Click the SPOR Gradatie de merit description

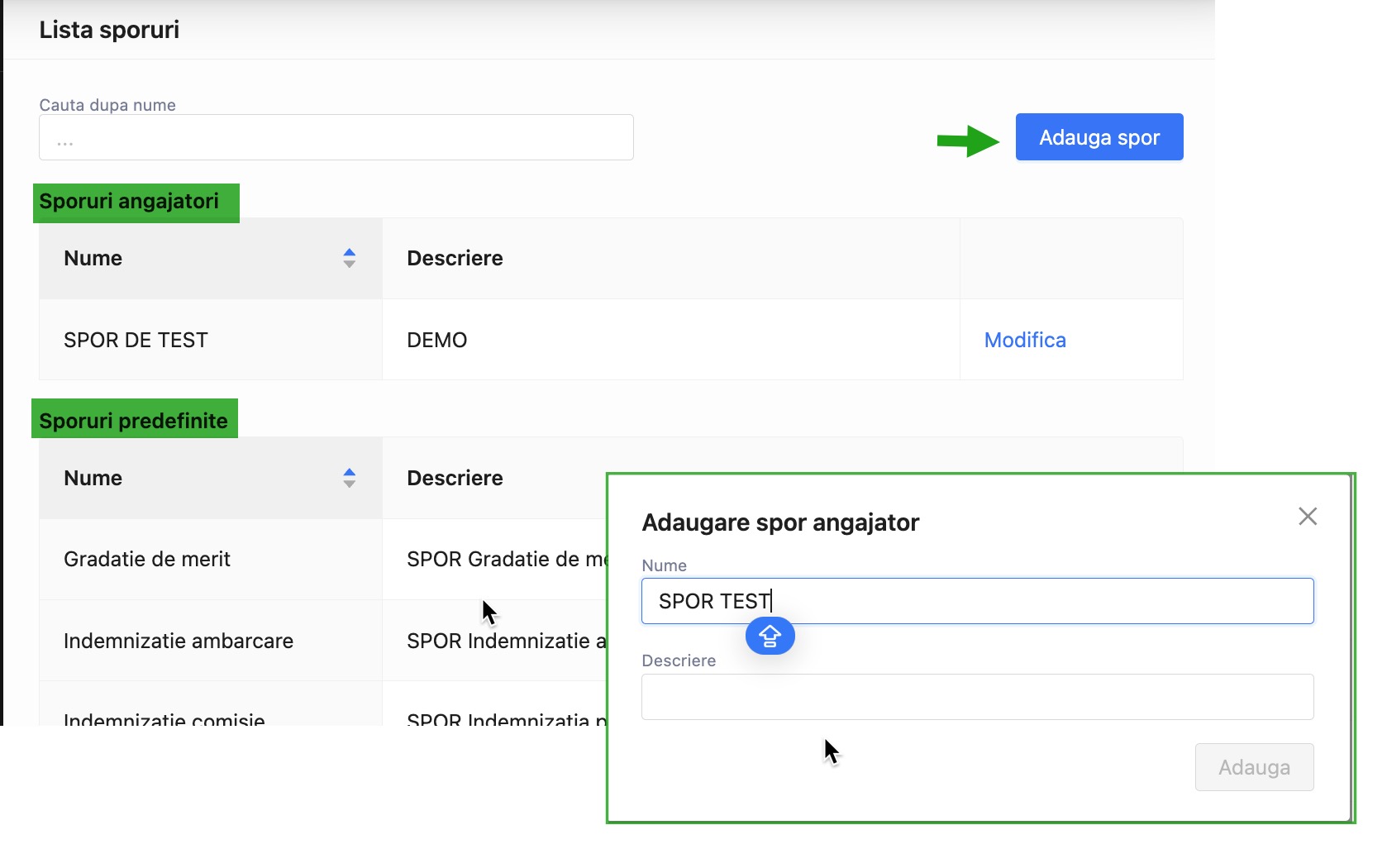click(507, 560)
